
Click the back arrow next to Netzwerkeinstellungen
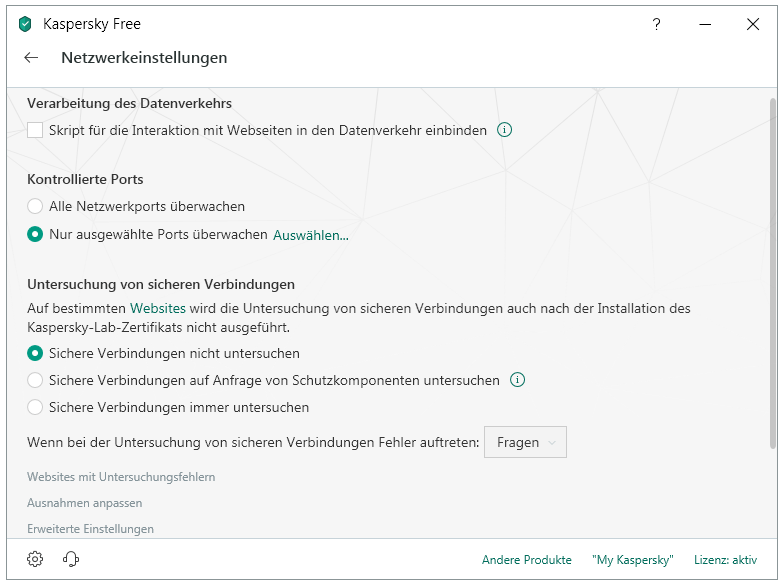click(31, 58)
